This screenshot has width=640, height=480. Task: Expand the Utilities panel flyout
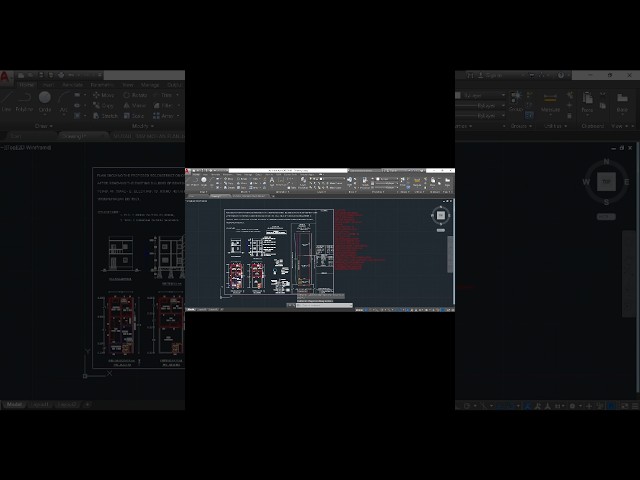(x=556, y=126)
